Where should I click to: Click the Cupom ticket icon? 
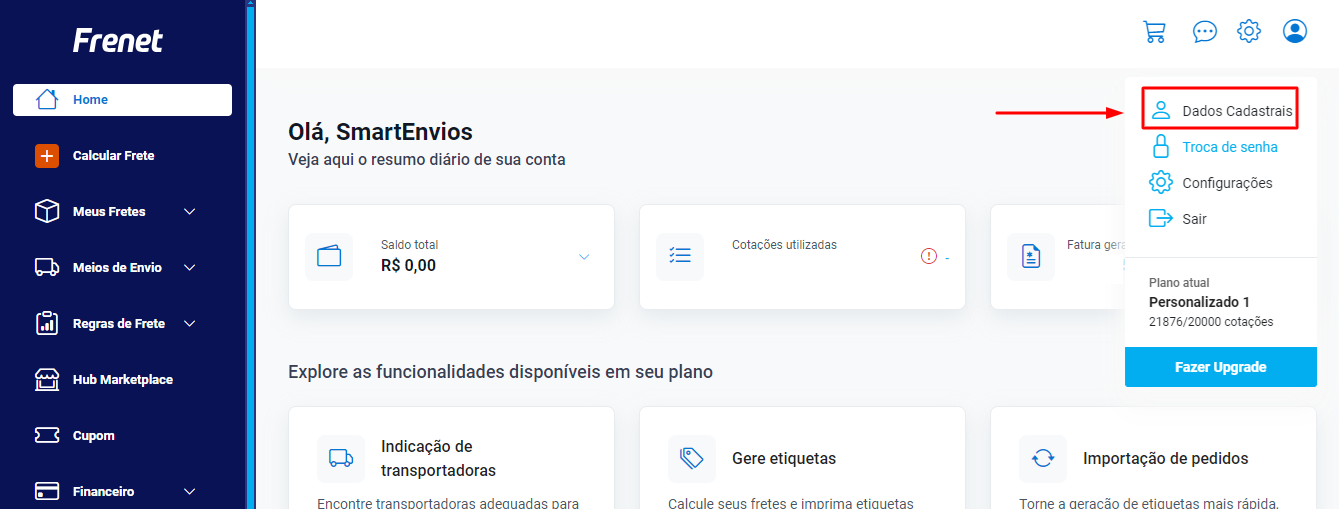coord(47,436)
